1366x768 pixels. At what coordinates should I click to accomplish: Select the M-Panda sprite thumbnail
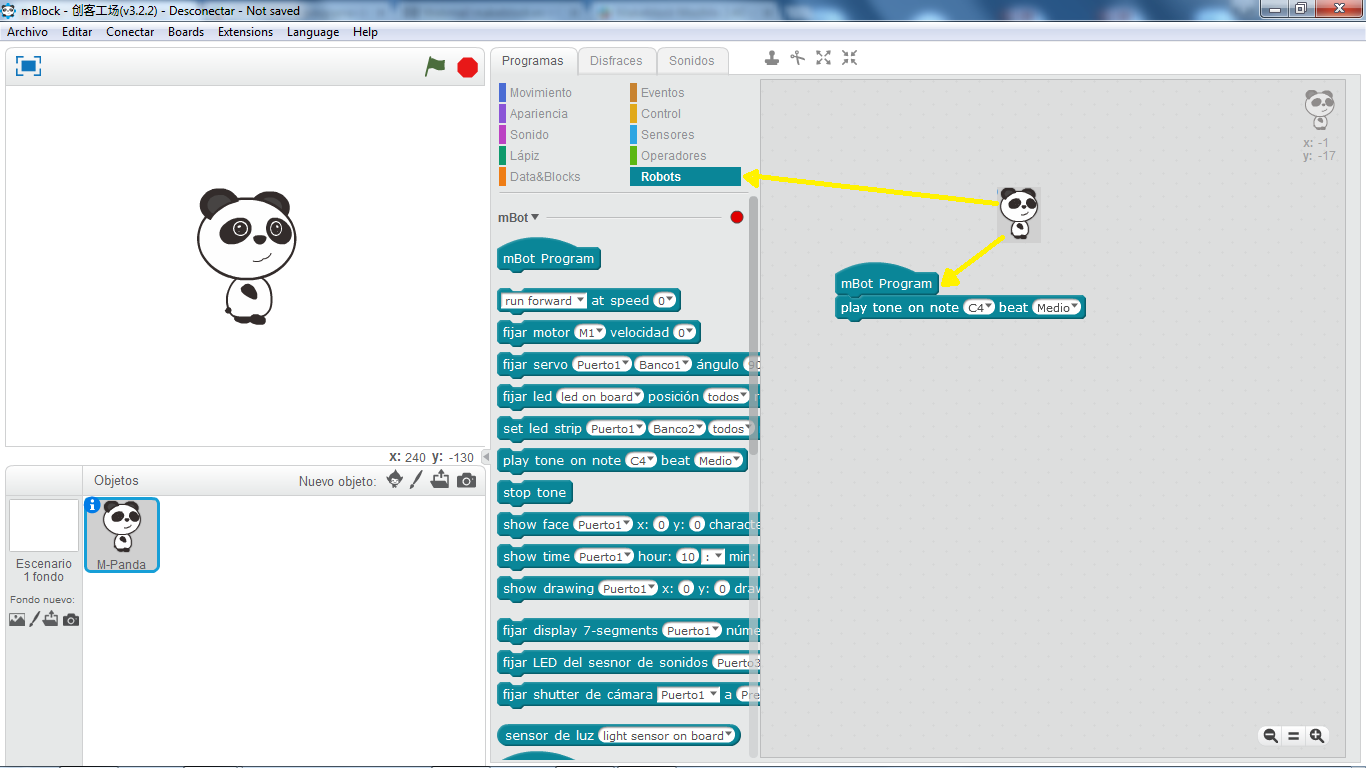point(122,535)
